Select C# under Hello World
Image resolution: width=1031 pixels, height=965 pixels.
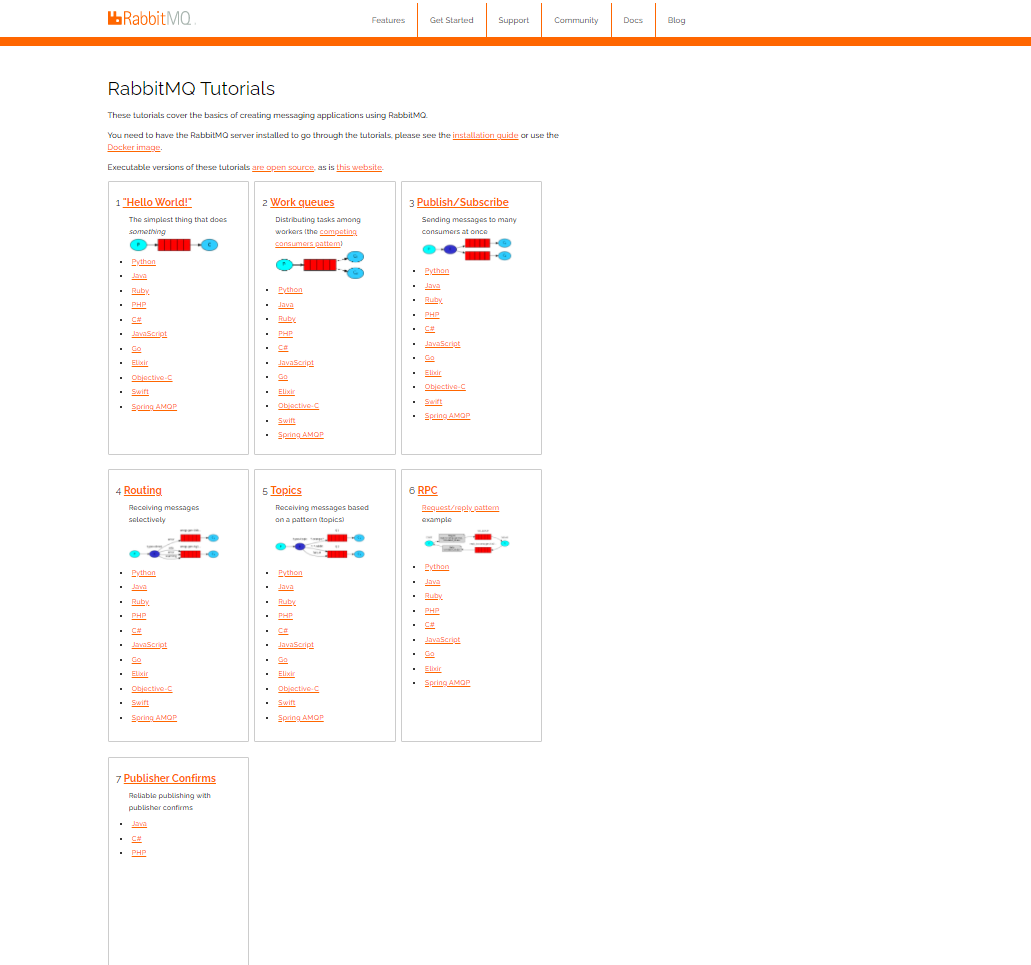pyautogui.click(x=136, y=319)
